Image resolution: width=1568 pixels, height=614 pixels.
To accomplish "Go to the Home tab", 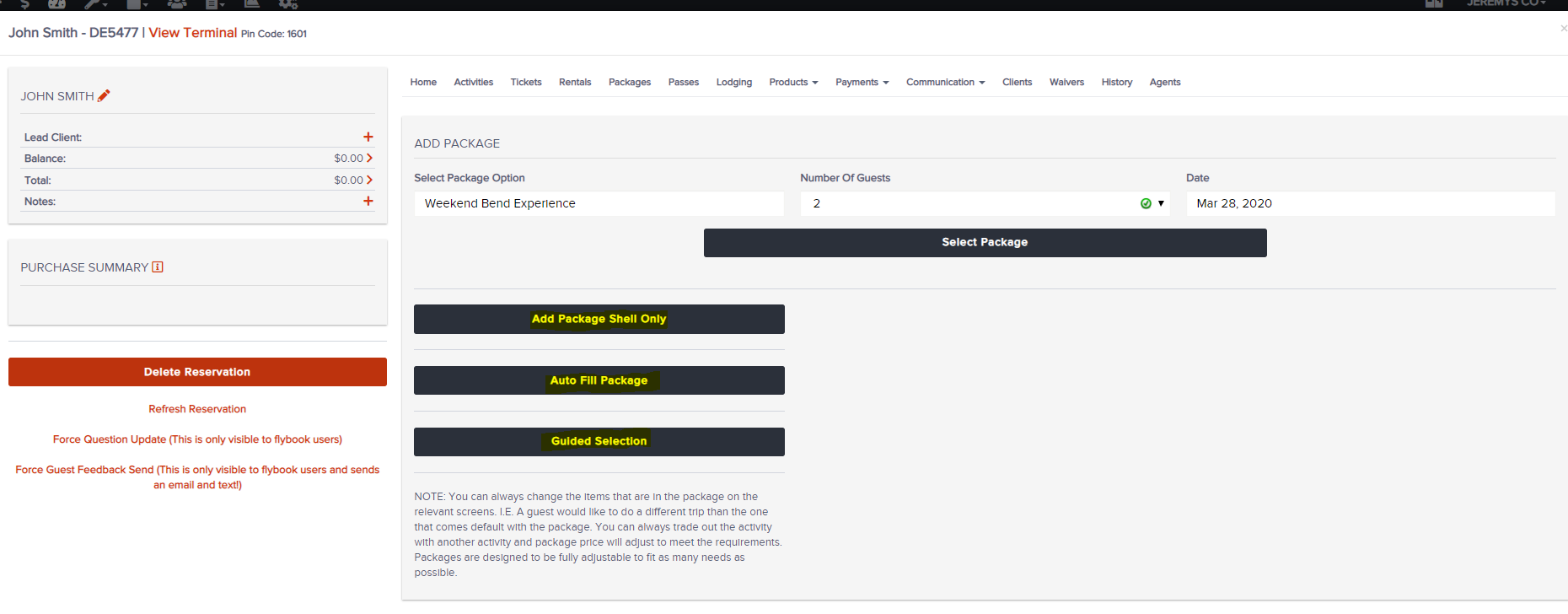I will (423, 82).
